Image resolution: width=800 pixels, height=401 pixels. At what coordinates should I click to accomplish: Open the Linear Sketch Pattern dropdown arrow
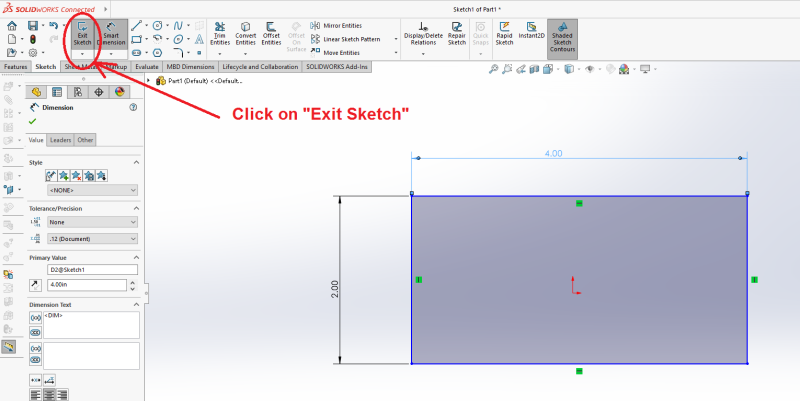[396, 39]
